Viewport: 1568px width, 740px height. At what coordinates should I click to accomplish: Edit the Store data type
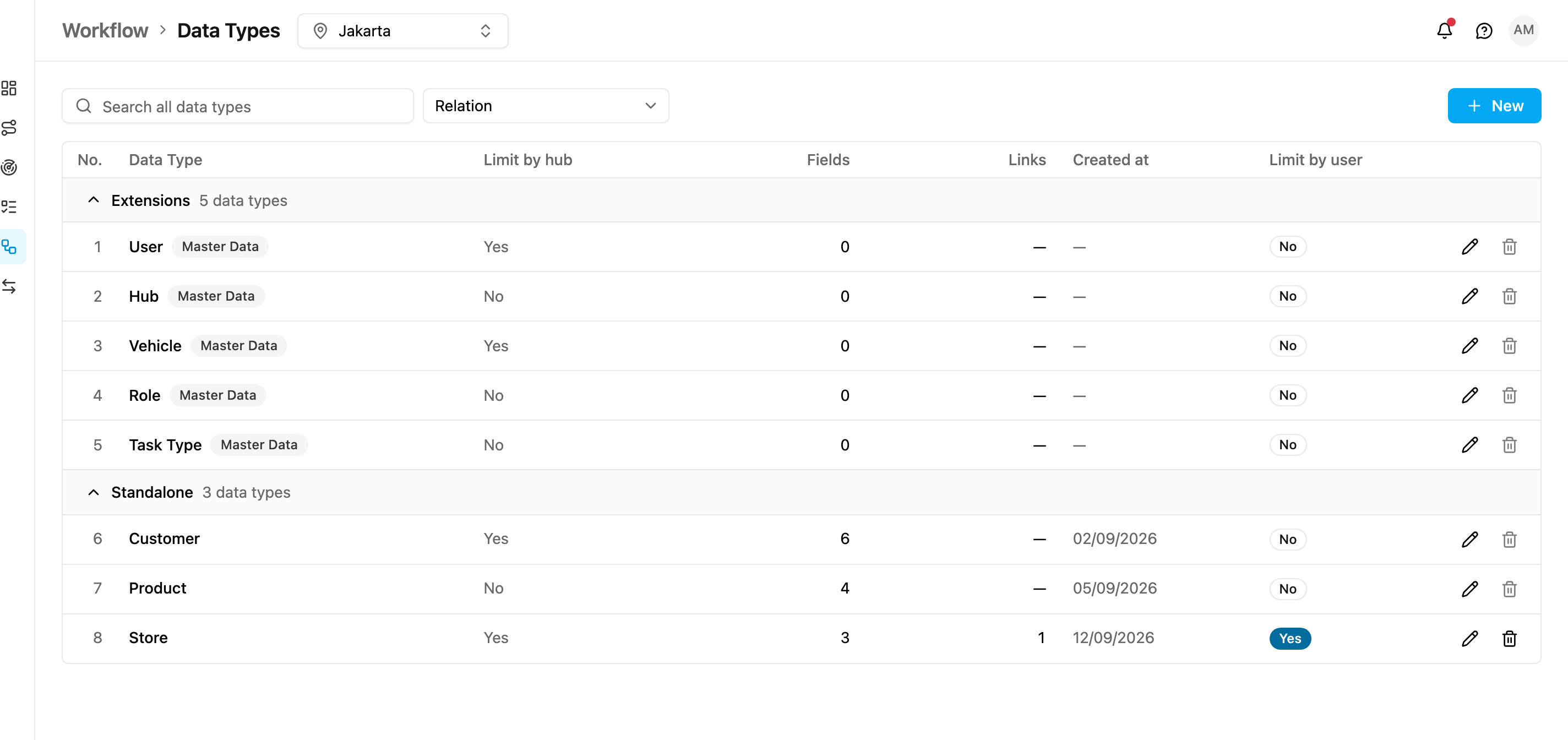click(1470, 638)
